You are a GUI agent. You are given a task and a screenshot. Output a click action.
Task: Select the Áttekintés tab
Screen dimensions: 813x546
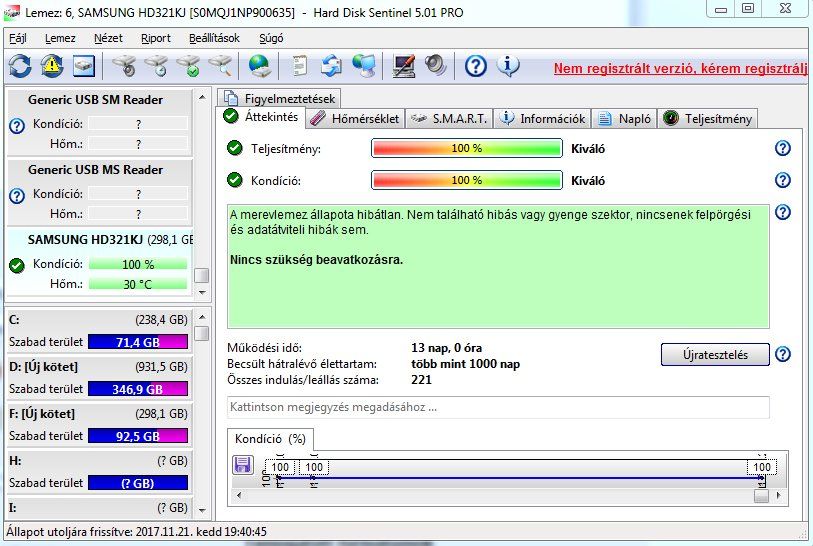[261, 117]
